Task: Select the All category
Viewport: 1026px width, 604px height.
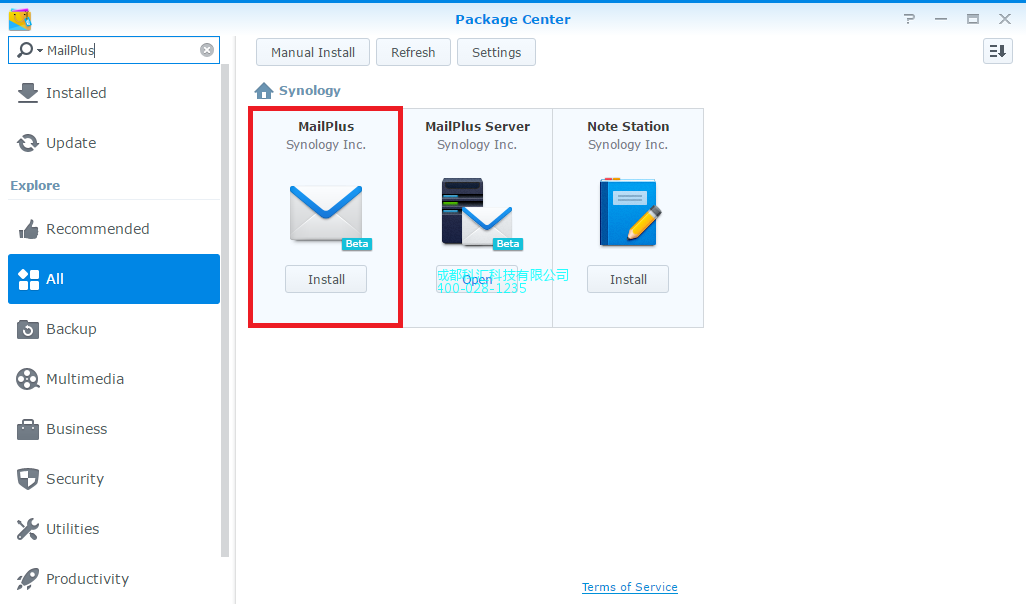Action: [114, 279]
